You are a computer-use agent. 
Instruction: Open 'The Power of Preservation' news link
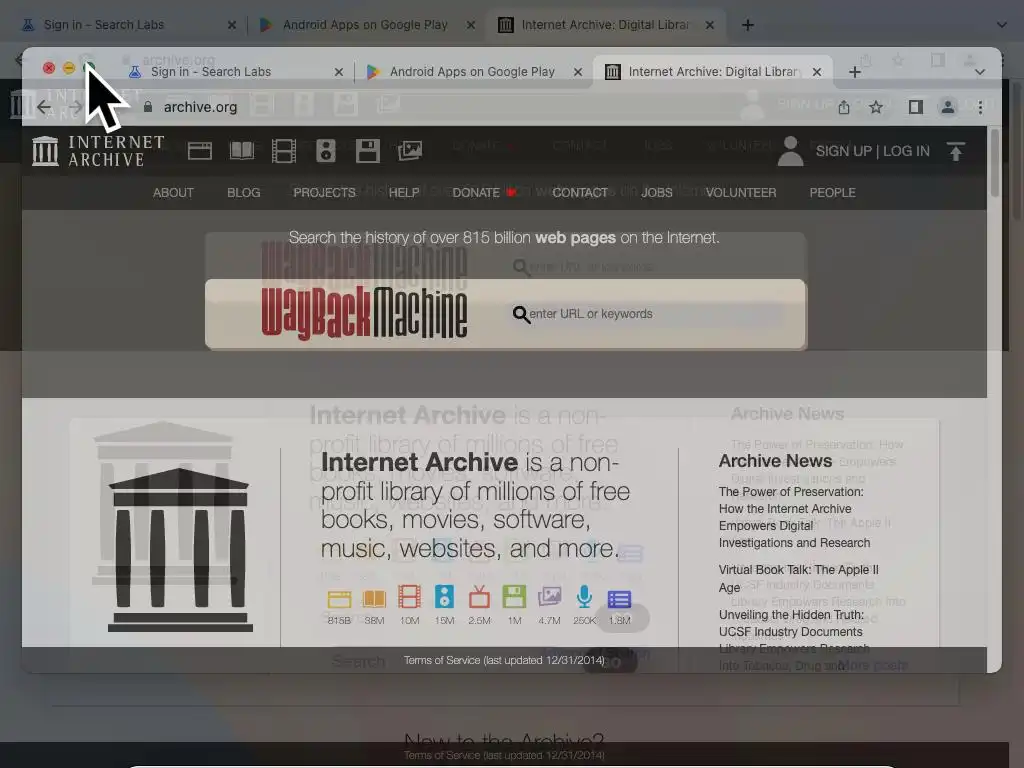coord(794,517)
